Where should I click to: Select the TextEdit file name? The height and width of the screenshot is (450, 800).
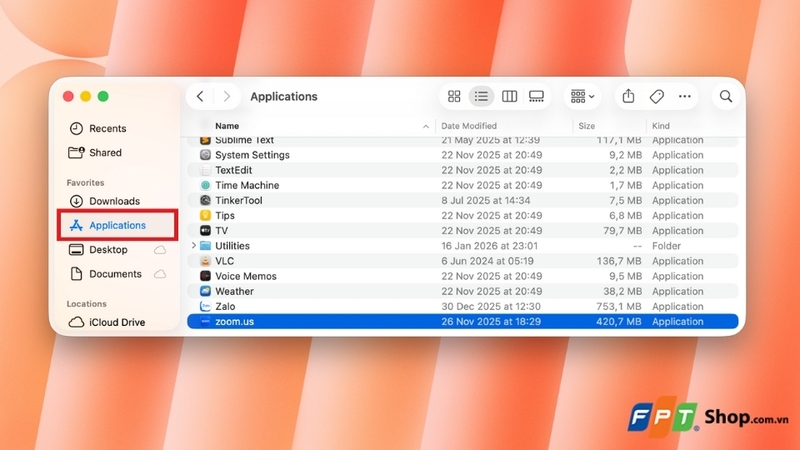tap(233, 170)
